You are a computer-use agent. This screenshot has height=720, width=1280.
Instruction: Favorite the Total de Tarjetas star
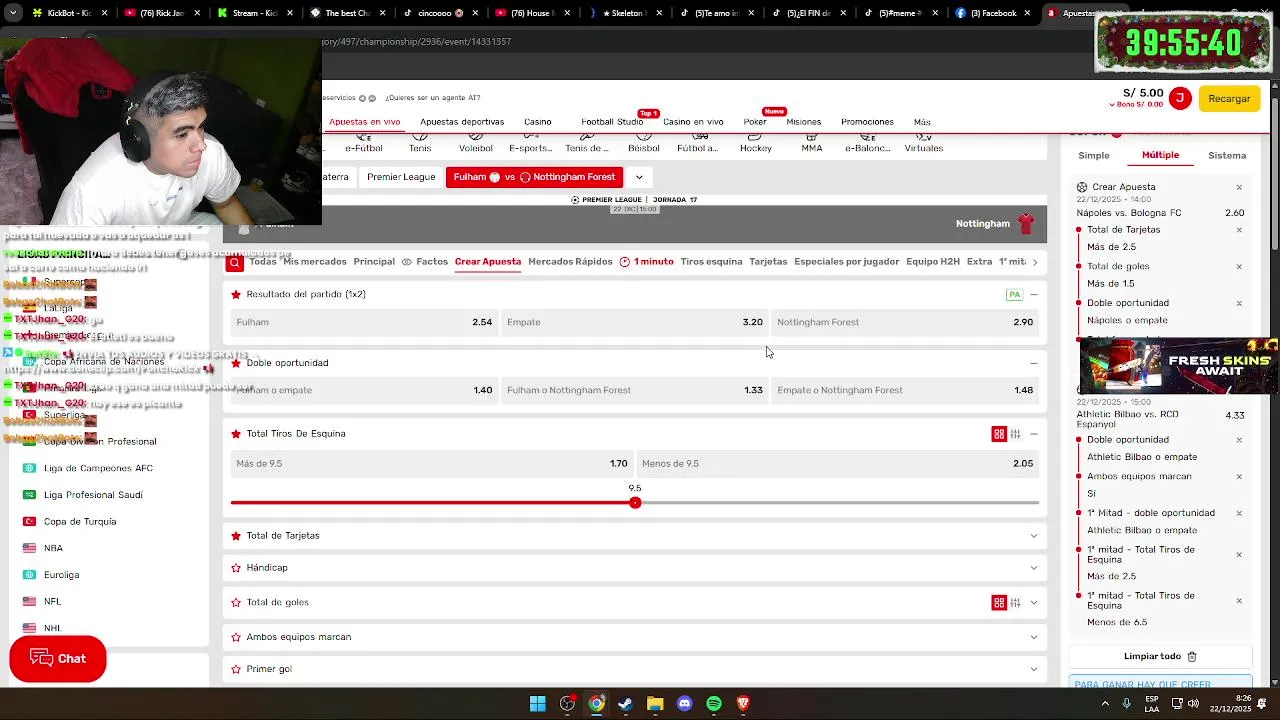click(x=236, y=535)
